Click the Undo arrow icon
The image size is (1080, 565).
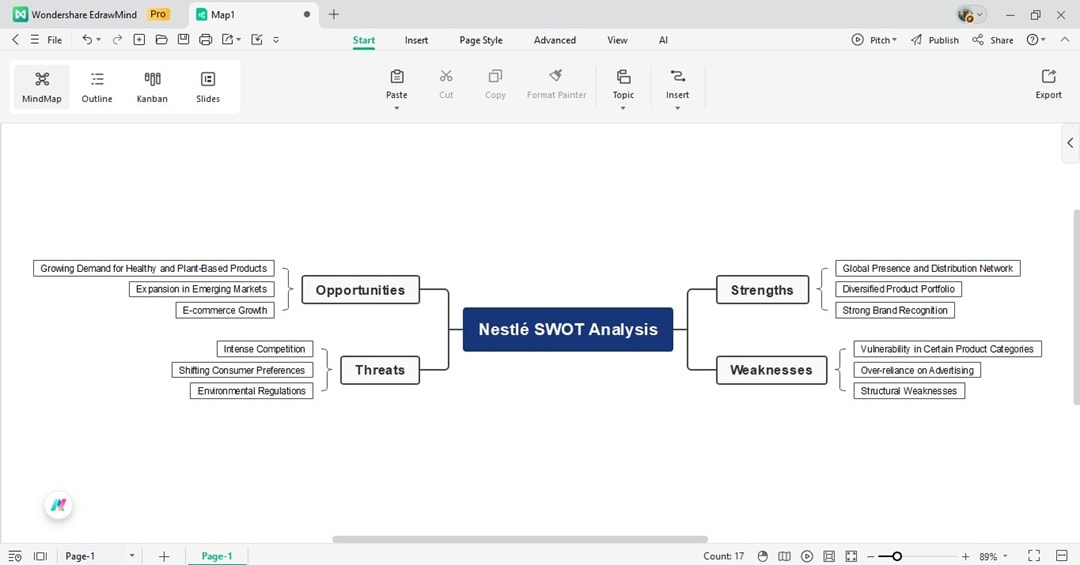(87, 40)
